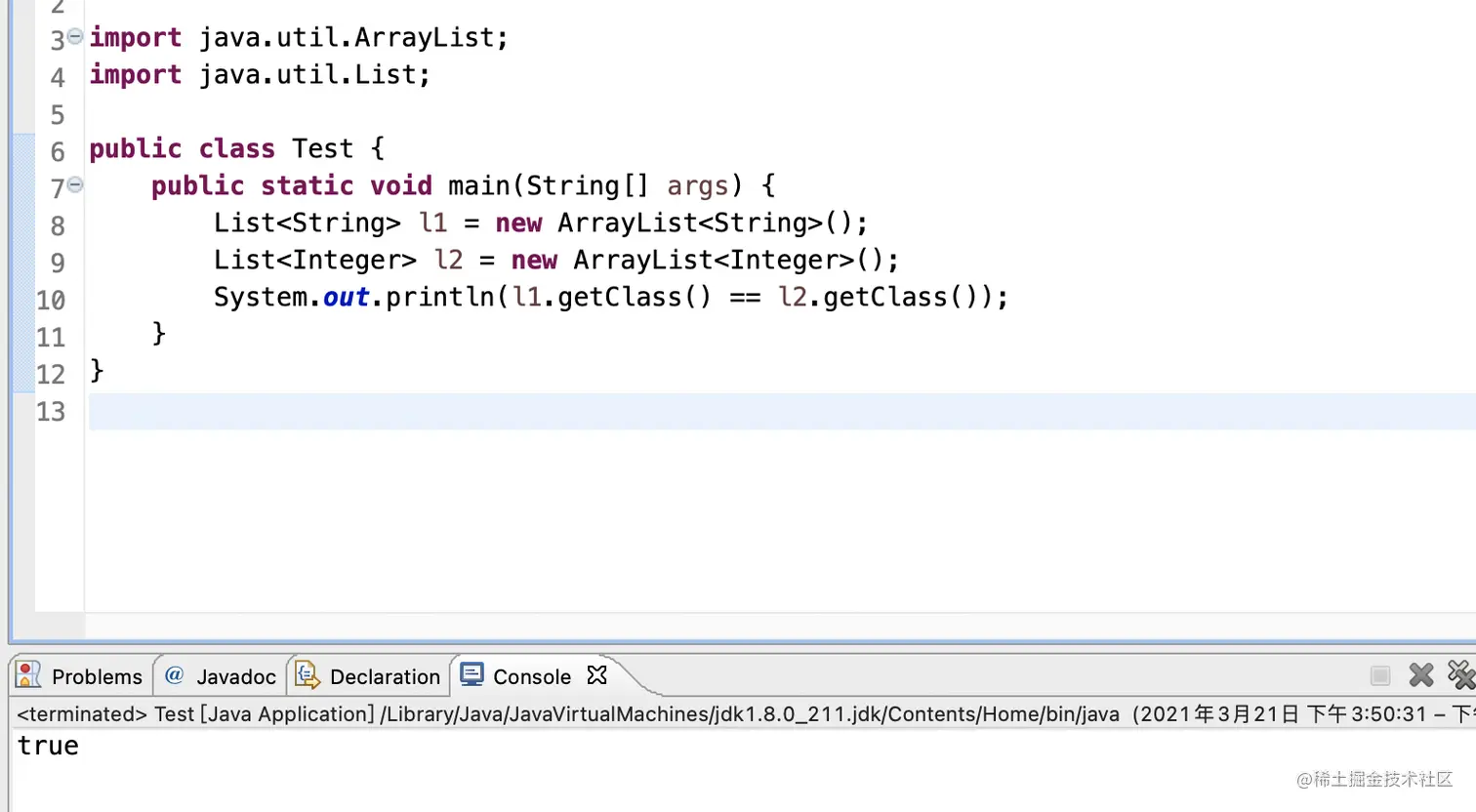Viewport: 1476px width, 812px height.
Task: Click line number 5 in gutter
Action: (58, 115)
